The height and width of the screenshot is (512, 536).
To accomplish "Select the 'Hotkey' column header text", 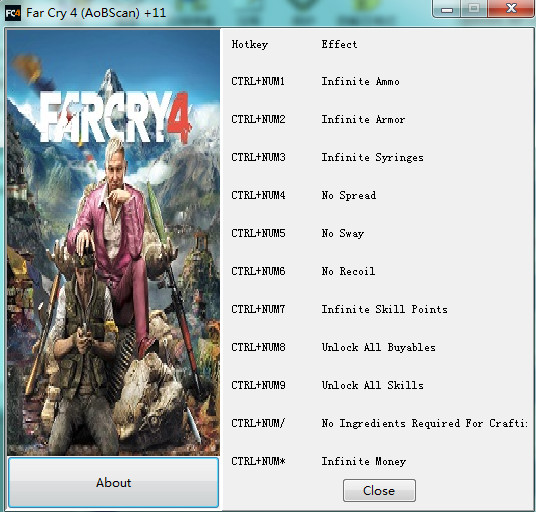I will (x=250, y=44).
